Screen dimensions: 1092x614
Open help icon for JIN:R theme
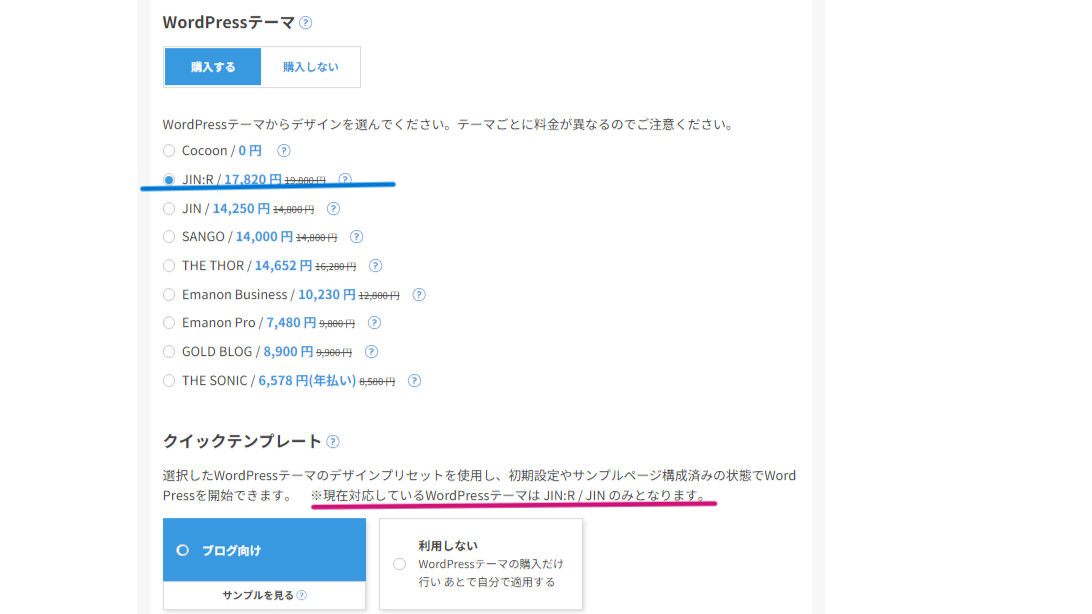click(345, 179)
